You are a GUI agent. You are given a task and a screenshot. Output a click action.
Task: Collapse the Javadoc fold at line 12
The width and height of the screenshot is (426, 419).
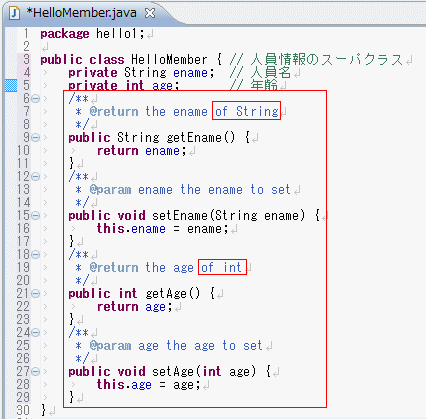pos(36,176)
